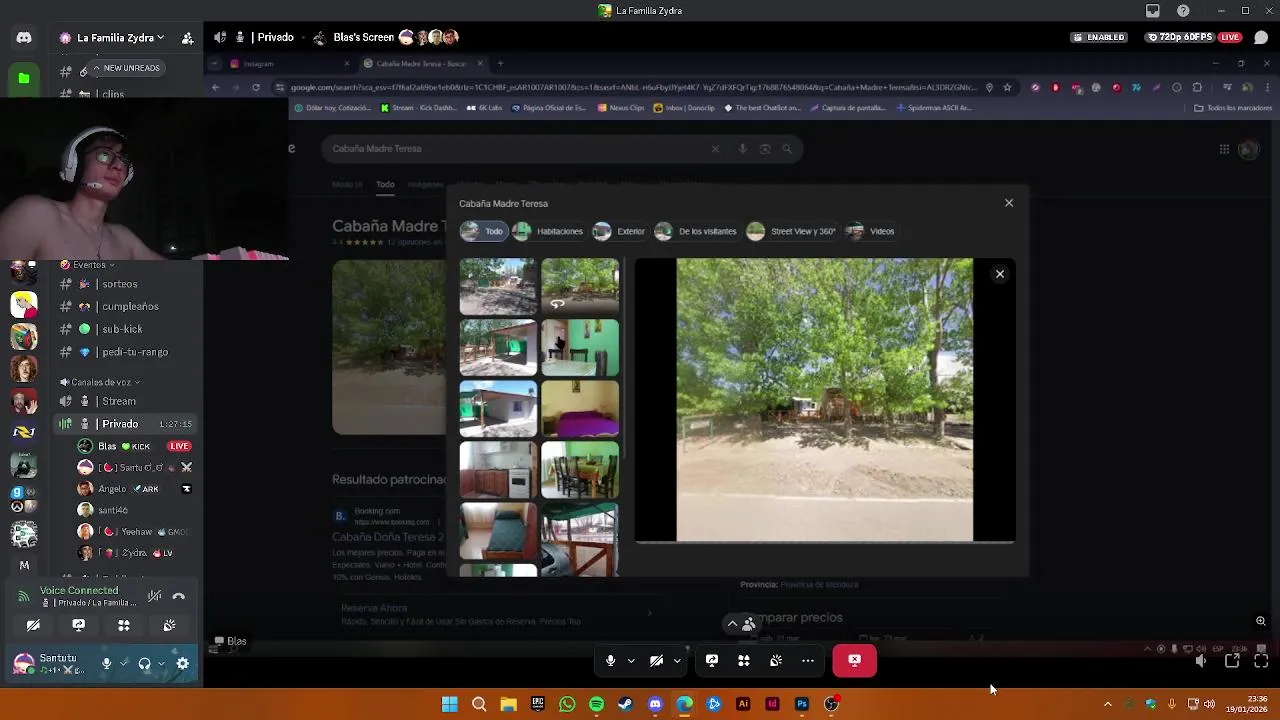1280x720 pixels.
Task: Open the soundboard in voice panel
Action: click(169, 625)
